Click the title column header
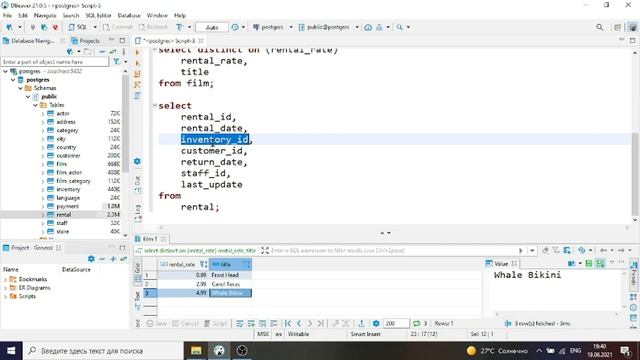Image resolution: width=640 pixels, height=360 pixels. tap(230, 264)
